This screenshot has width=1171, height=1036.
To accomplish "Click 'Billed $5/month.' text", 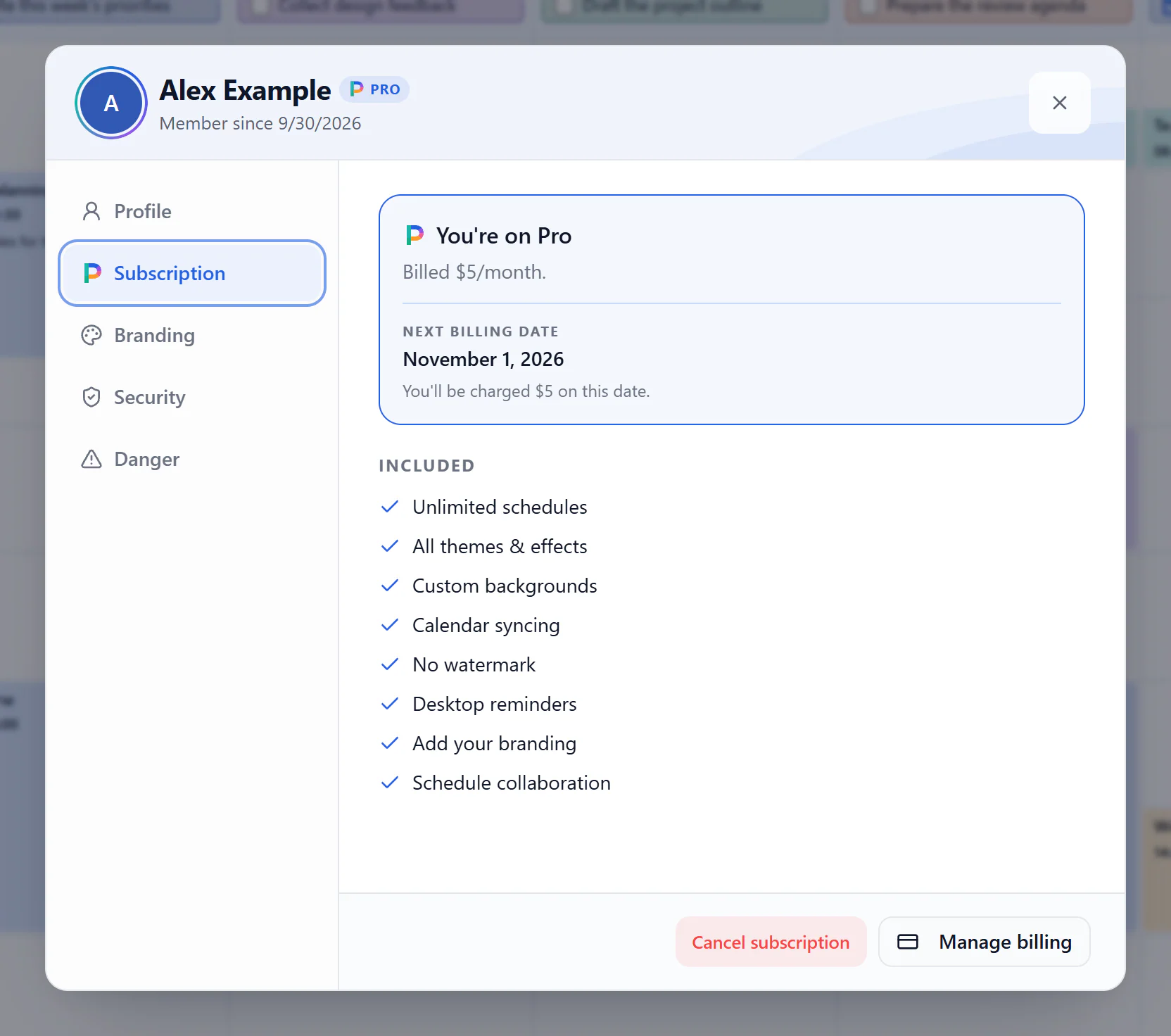I will point(474,272).
